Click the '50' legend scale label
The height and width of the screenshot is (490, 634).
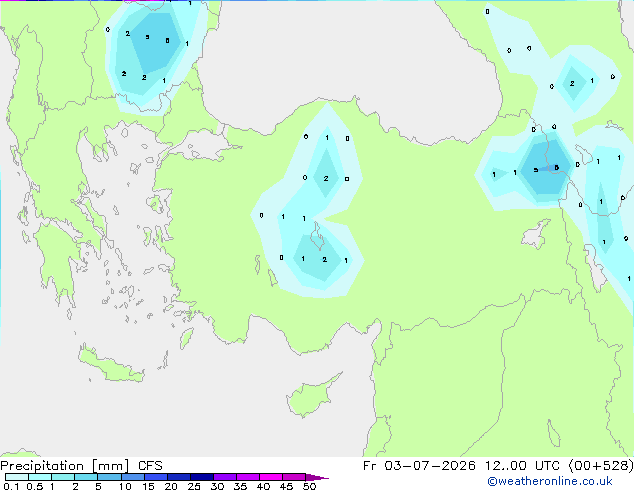pyautogui.click(x=309, y=486)
